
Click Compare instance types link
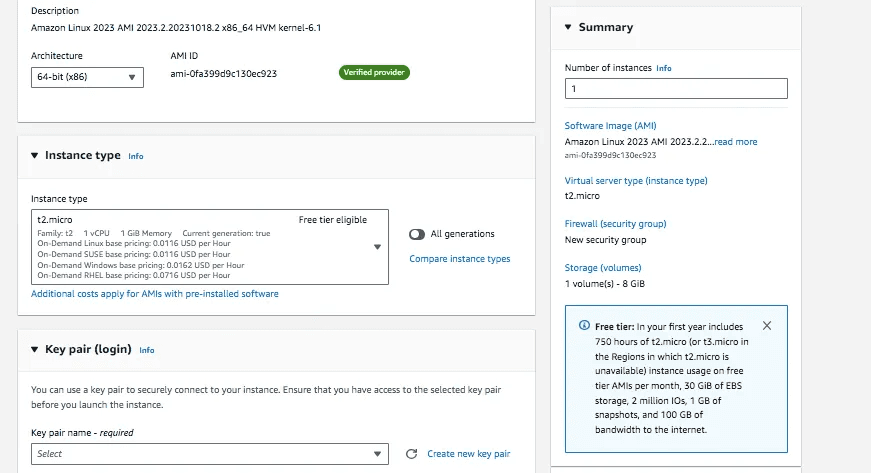[x=459, y=259]
